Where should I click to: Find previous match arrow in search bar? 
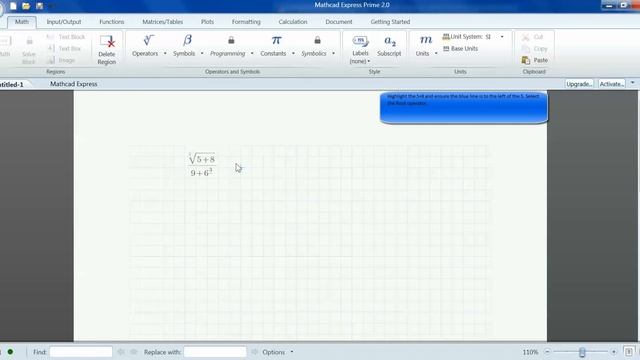121,351
